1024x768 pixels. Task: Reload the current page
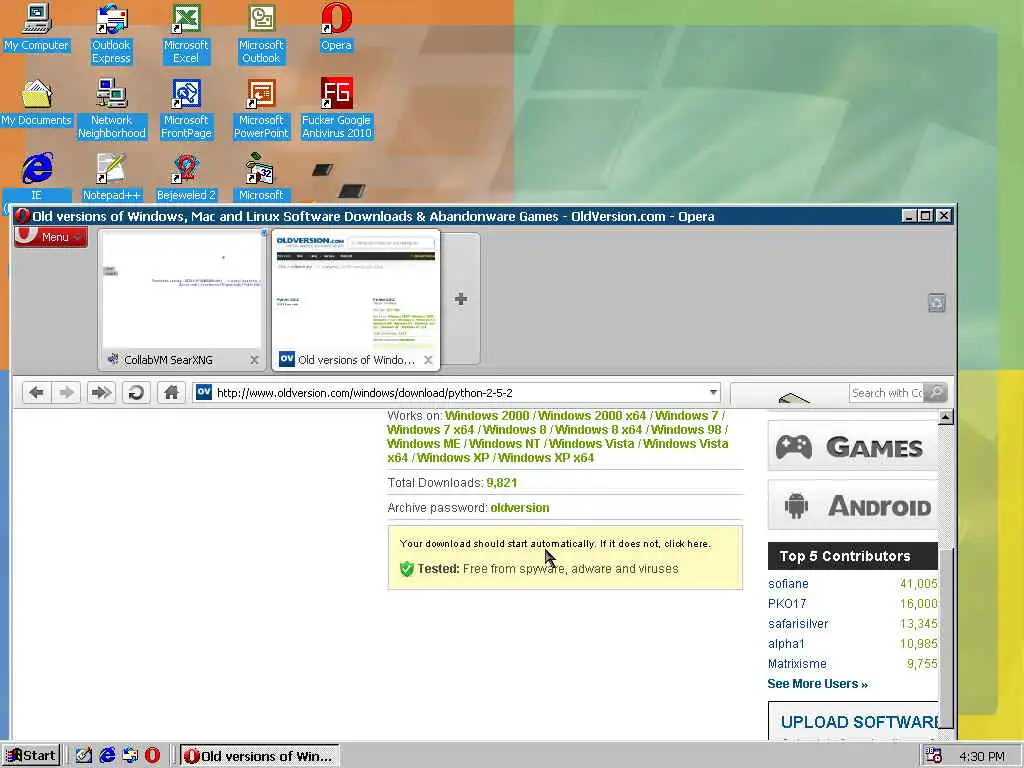tap(136, 392)
